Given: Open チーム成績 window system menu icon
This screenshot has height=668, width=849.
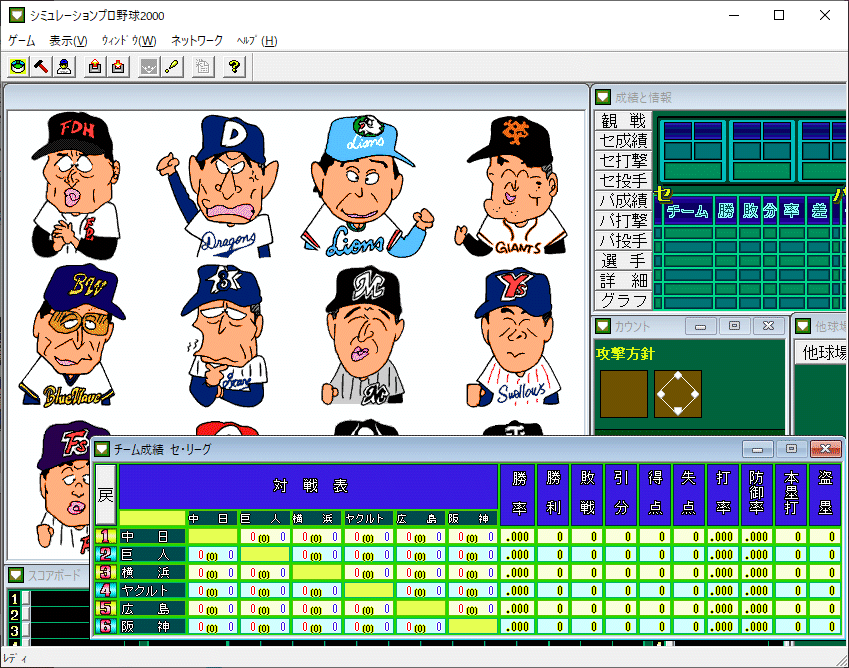Looking at the screenshot, I should point(104,449).
